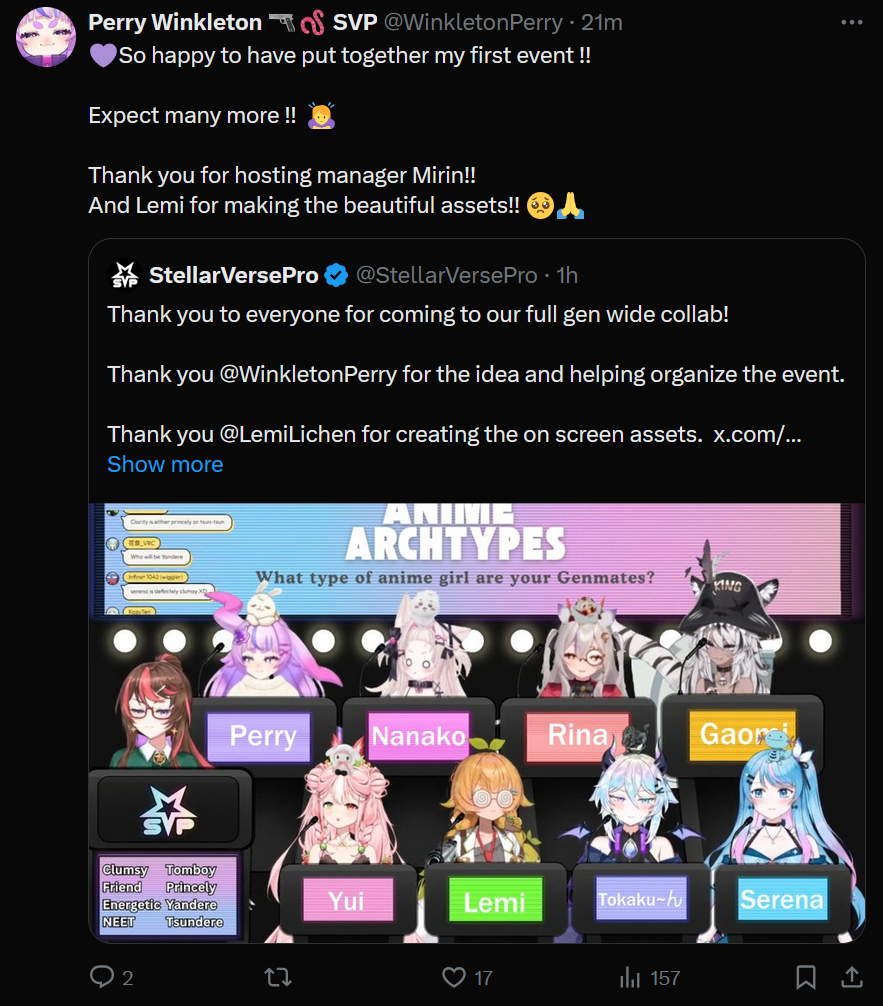Click the StellarVersePro display name
This screenshot has width=883, height=1006.
234,275
